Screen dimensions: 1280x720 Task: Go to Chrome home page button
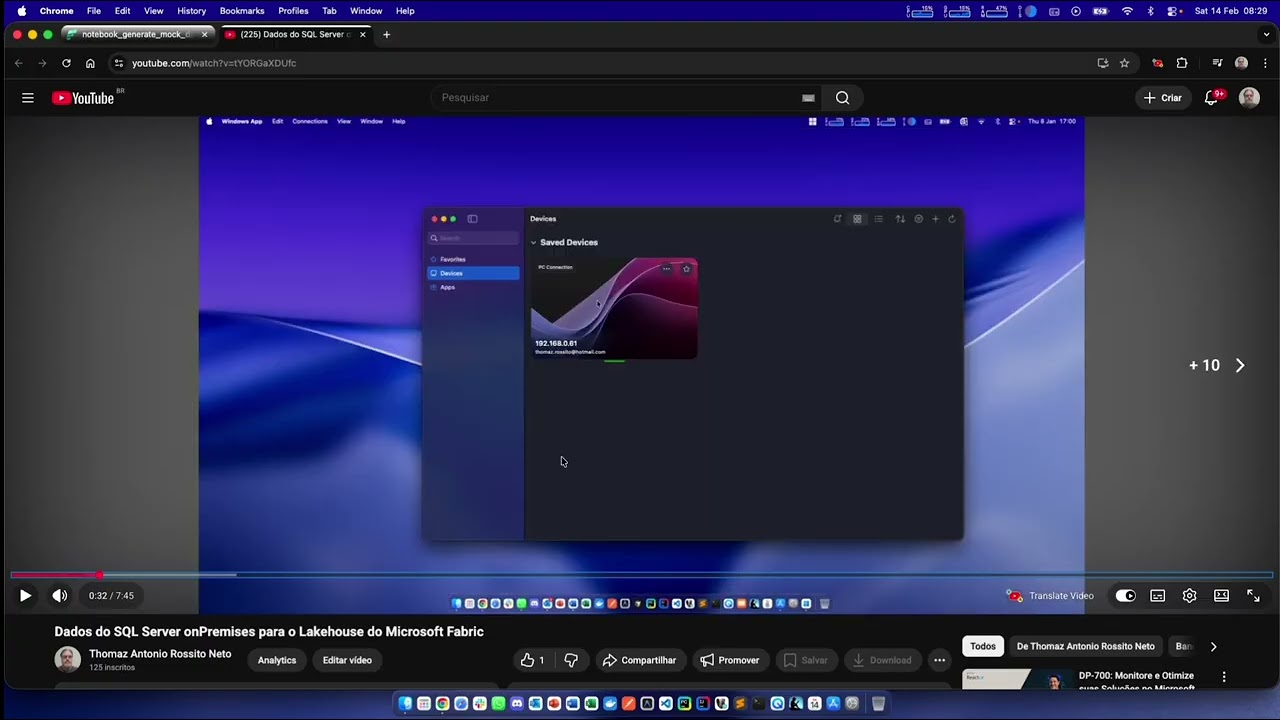pyautogui.click(x=90, y=63)
